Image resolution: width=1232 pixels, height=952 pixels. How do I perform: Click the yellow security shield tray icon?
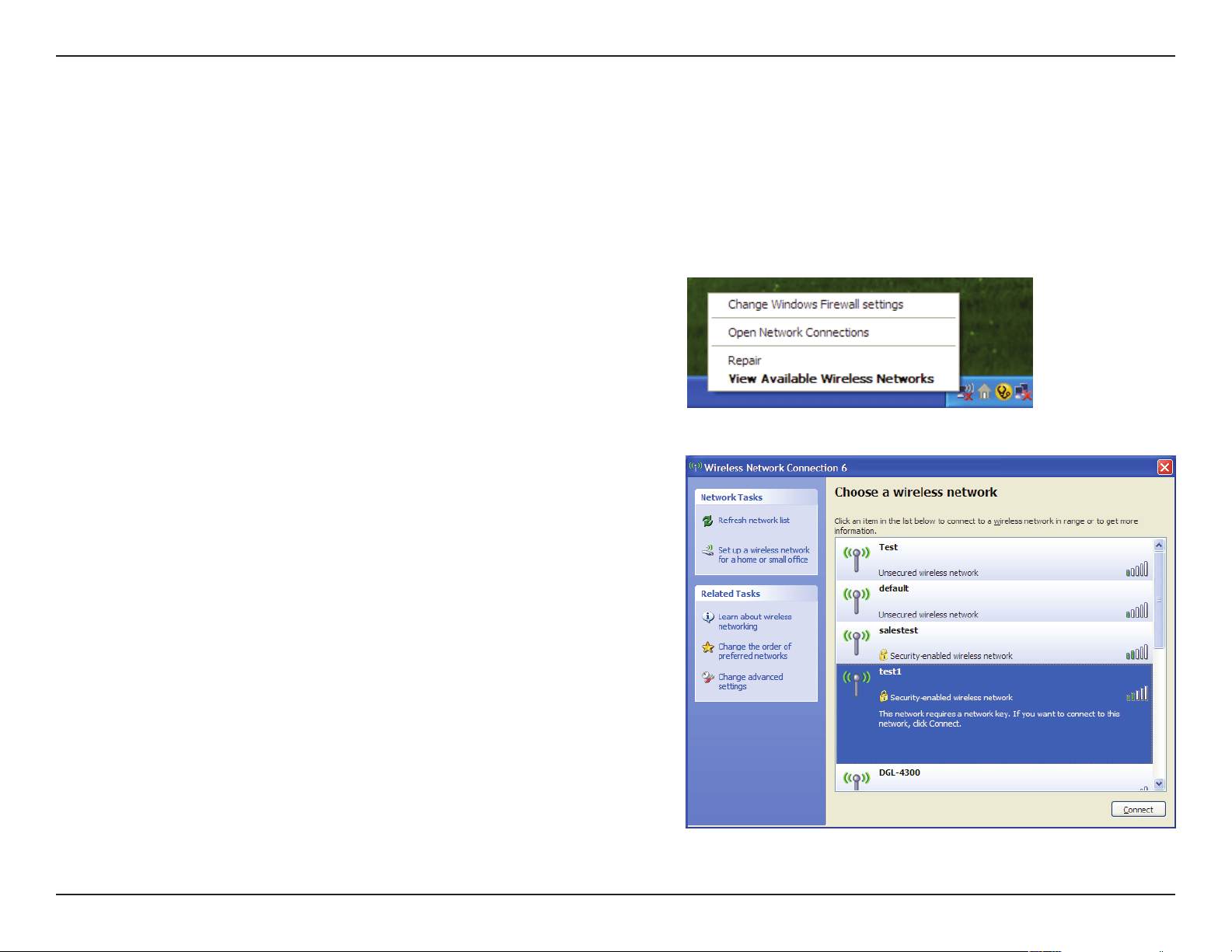(1003, 392)
